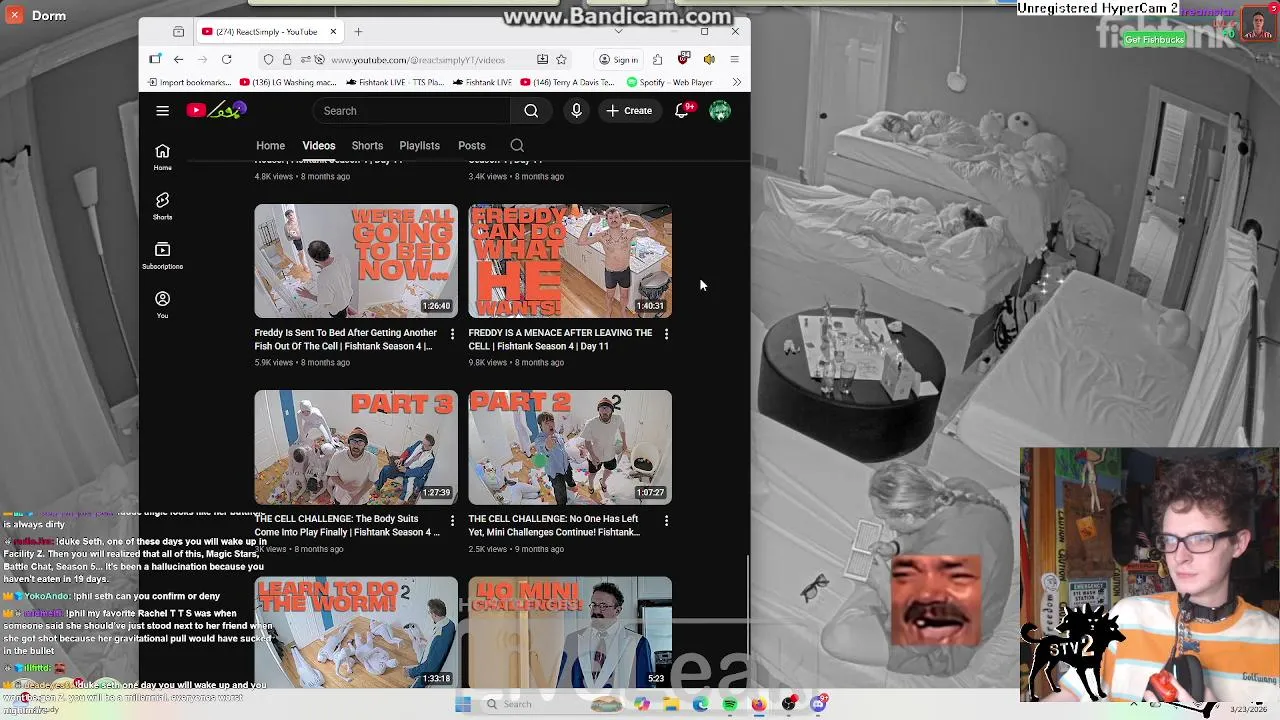Open the browser application hamburger menu
This screenshot has height=720, width=1280.
(734, 60)
